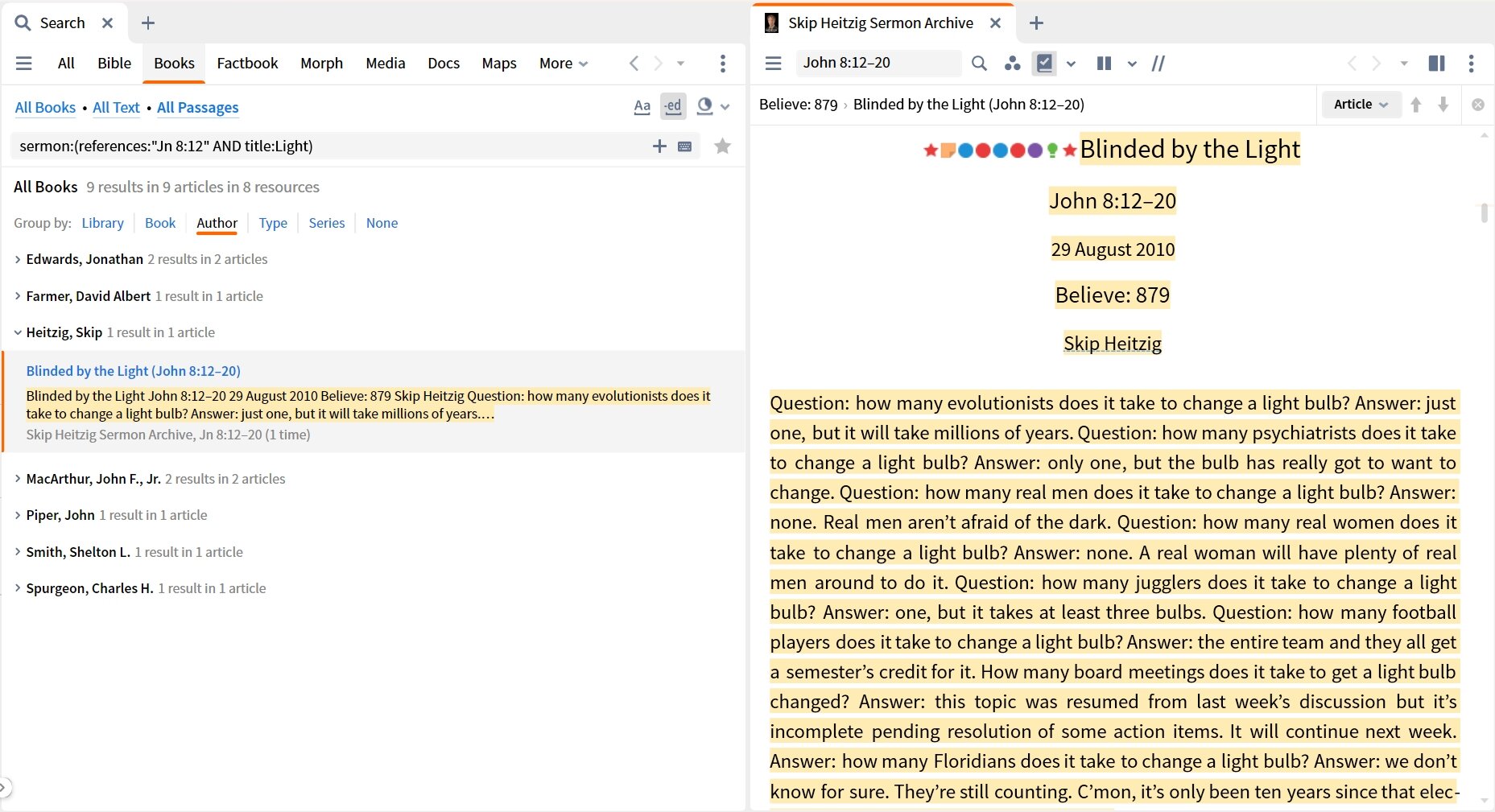Click inline search magnifier in Sermon Archive toolbar
Viewport: 1495px width, 812px height.
(979, 63)
